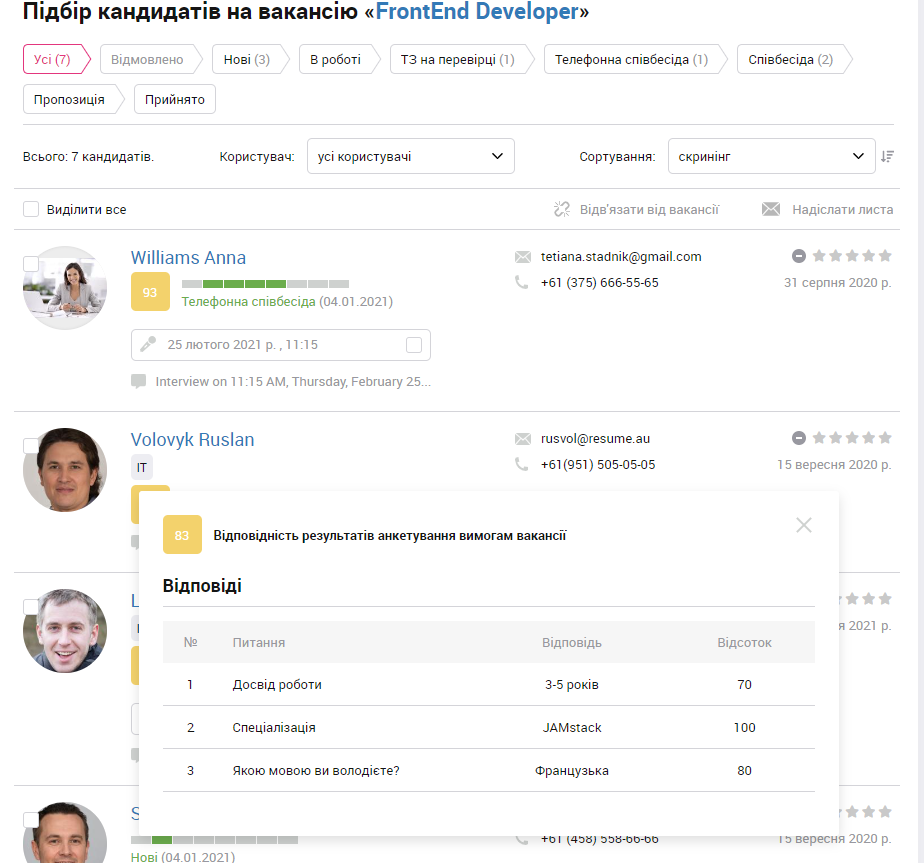This screenshot has width=924, height=863.
Task: Click pencil icon in interview date field
Action: click(x=148, y=344)
